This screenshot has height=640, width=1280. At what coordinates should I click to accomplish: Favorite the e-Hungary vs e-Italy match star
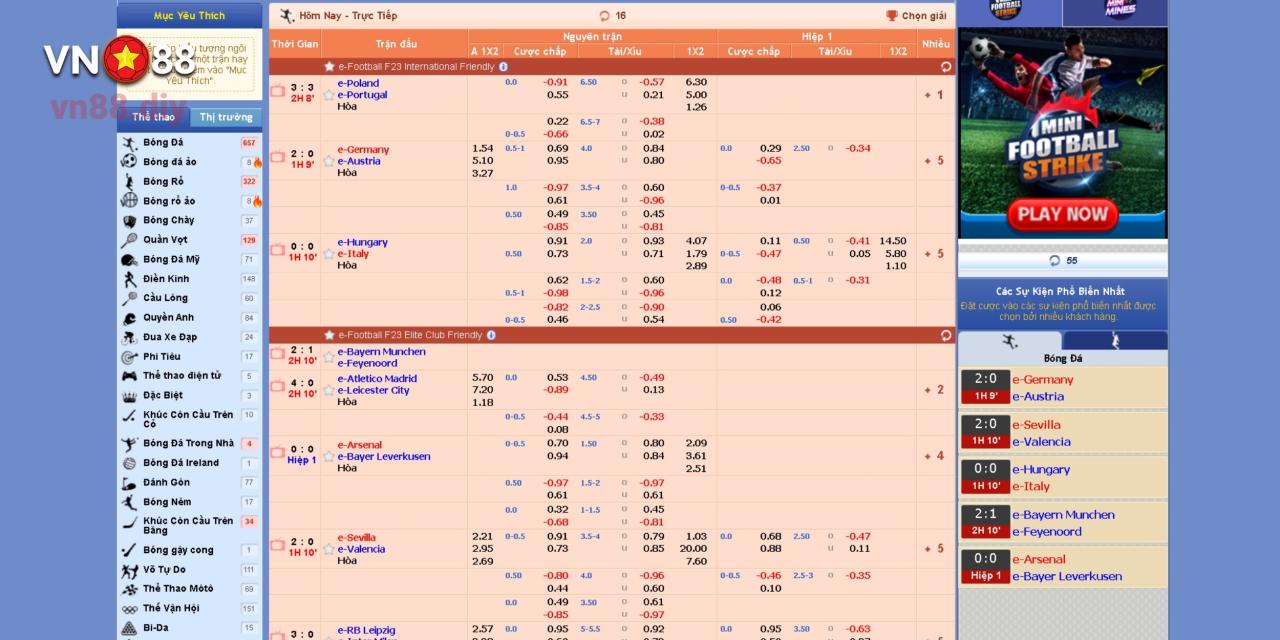tap(328, 253)
